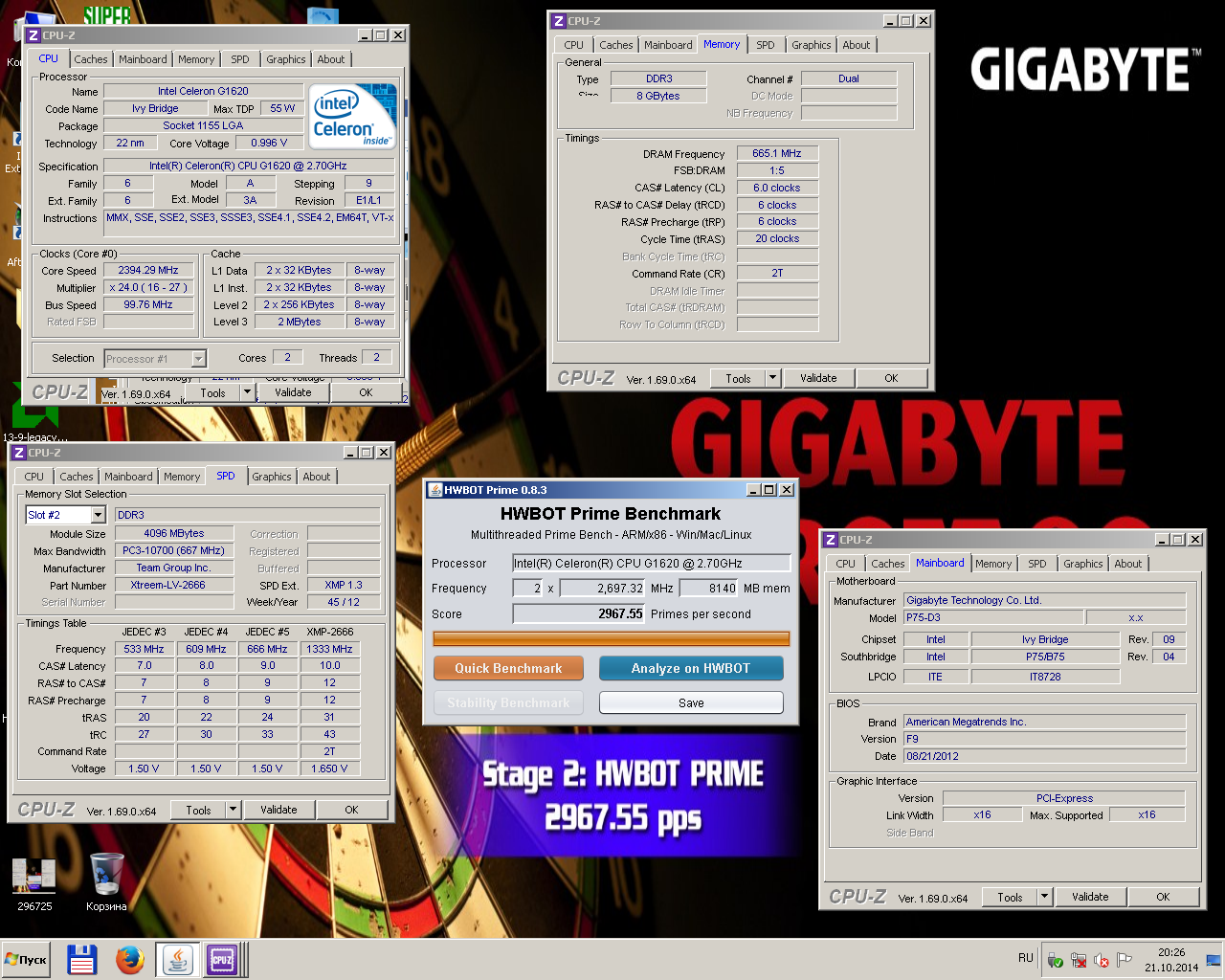Click OK in the Memory window
The width and height of the screenshot is (1225, 980).
[891, 378]
